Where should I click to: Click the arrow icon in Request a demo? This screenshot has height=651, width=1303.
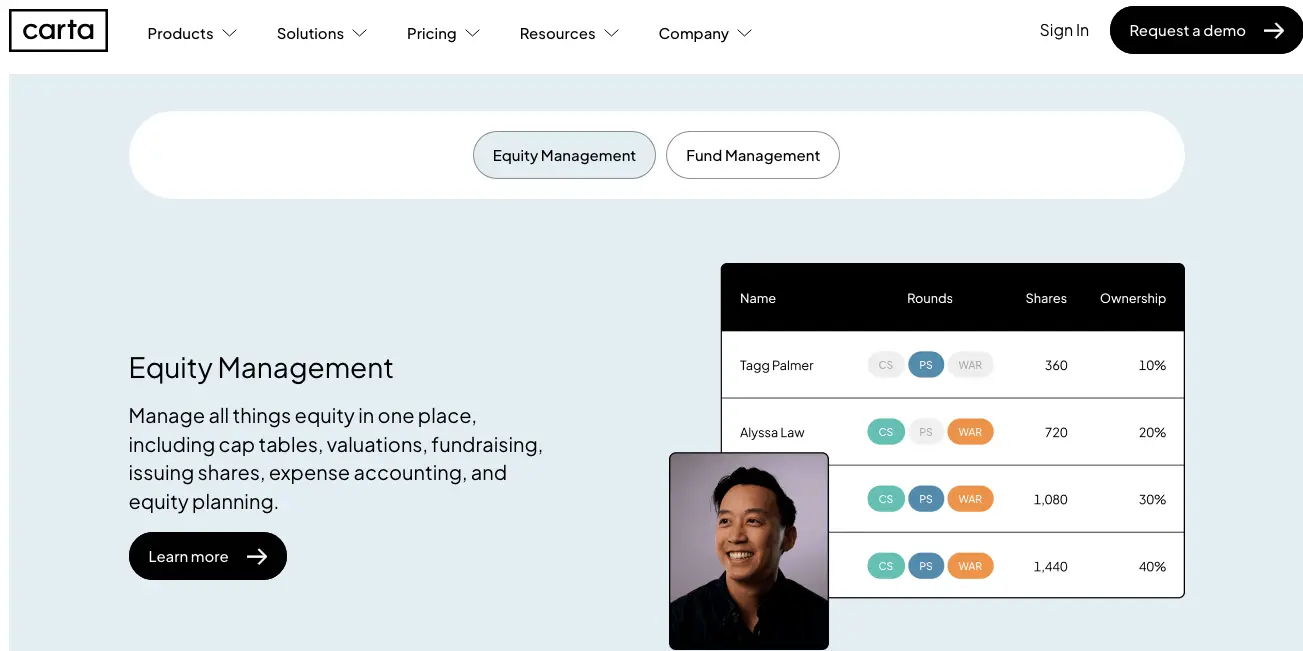pos(1274,31)
